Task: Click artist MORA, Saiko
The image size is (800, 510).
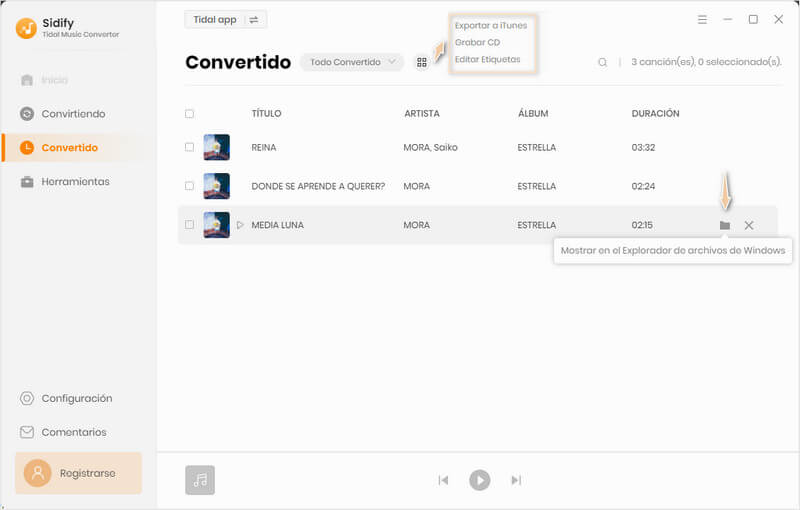Action: tap(431, 147)
